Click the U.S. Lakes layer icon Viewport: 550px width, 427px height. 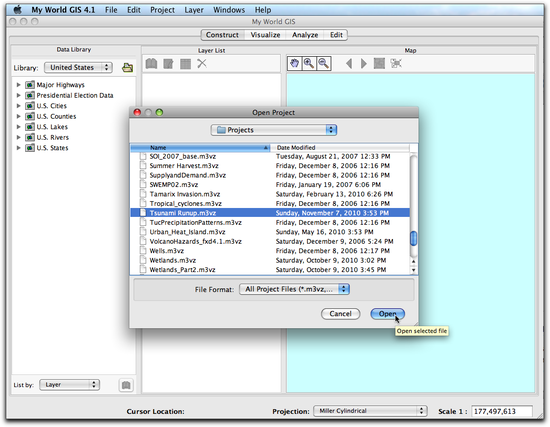30,127
